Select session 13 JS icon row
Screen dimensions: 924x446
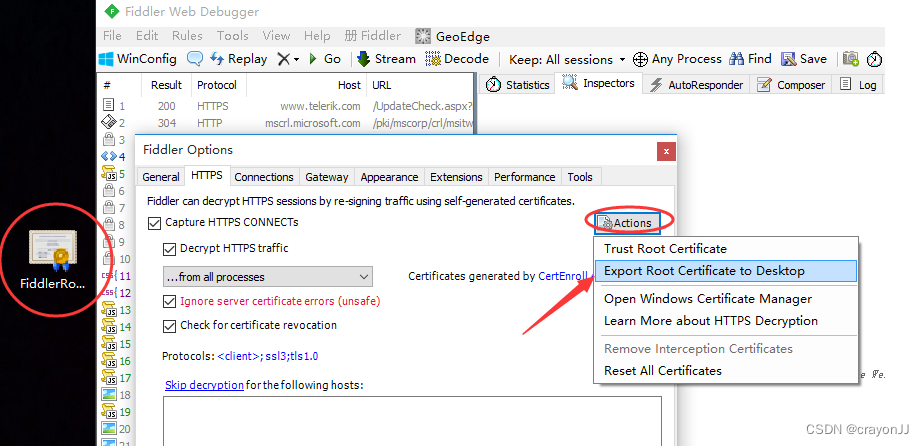116,310
